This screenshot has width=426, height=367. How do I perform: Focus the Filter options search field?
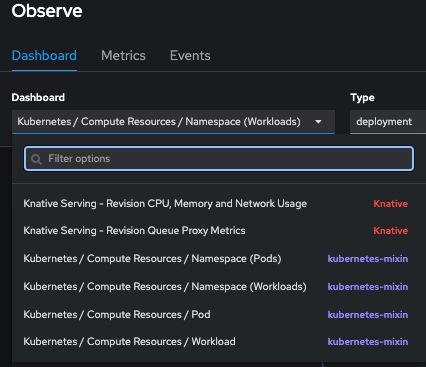point(219,159)
